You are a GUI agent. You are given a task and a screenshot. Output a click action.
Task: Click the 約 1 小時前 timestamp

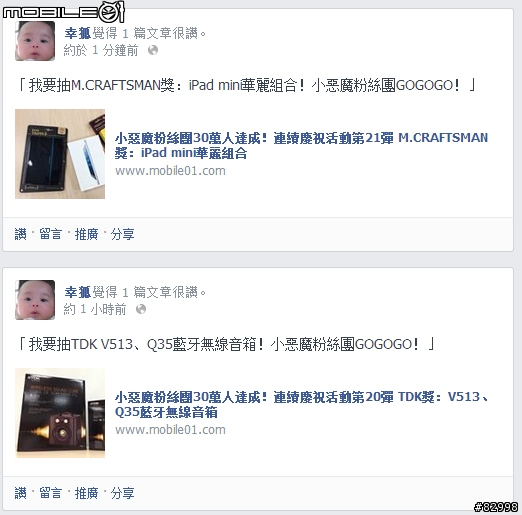(95, 309)
